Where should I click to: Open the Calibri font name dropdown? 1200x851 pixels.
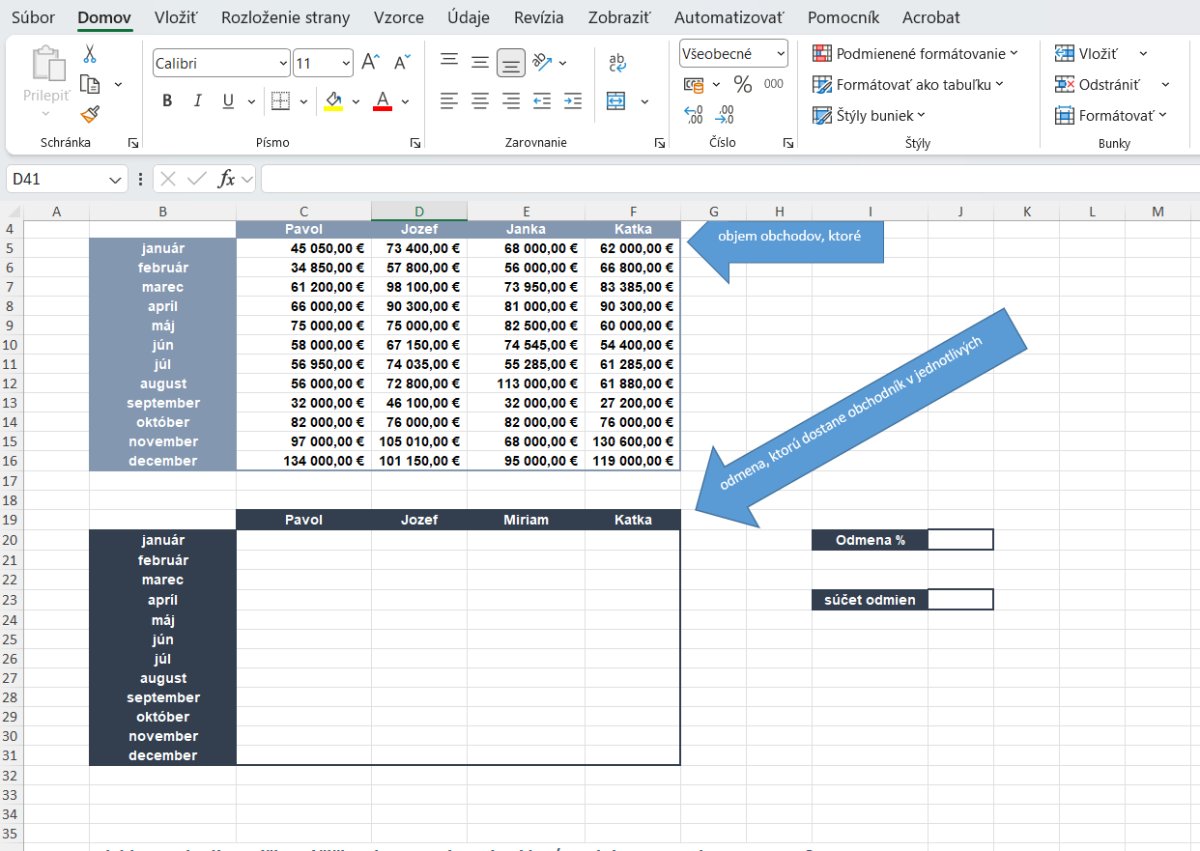(282, 63)
